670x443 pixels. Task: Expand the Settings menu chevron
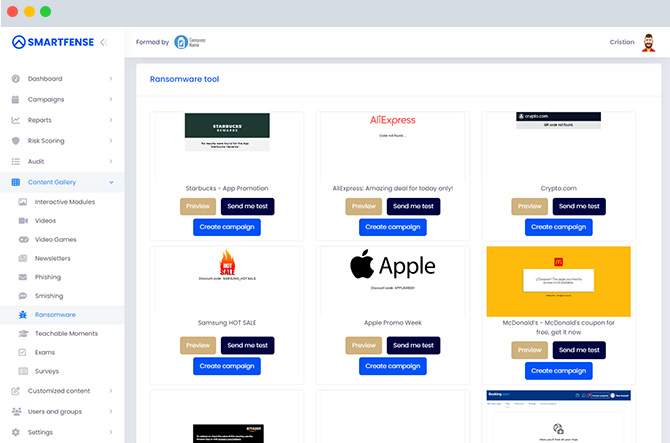click(x=111, y=432)
